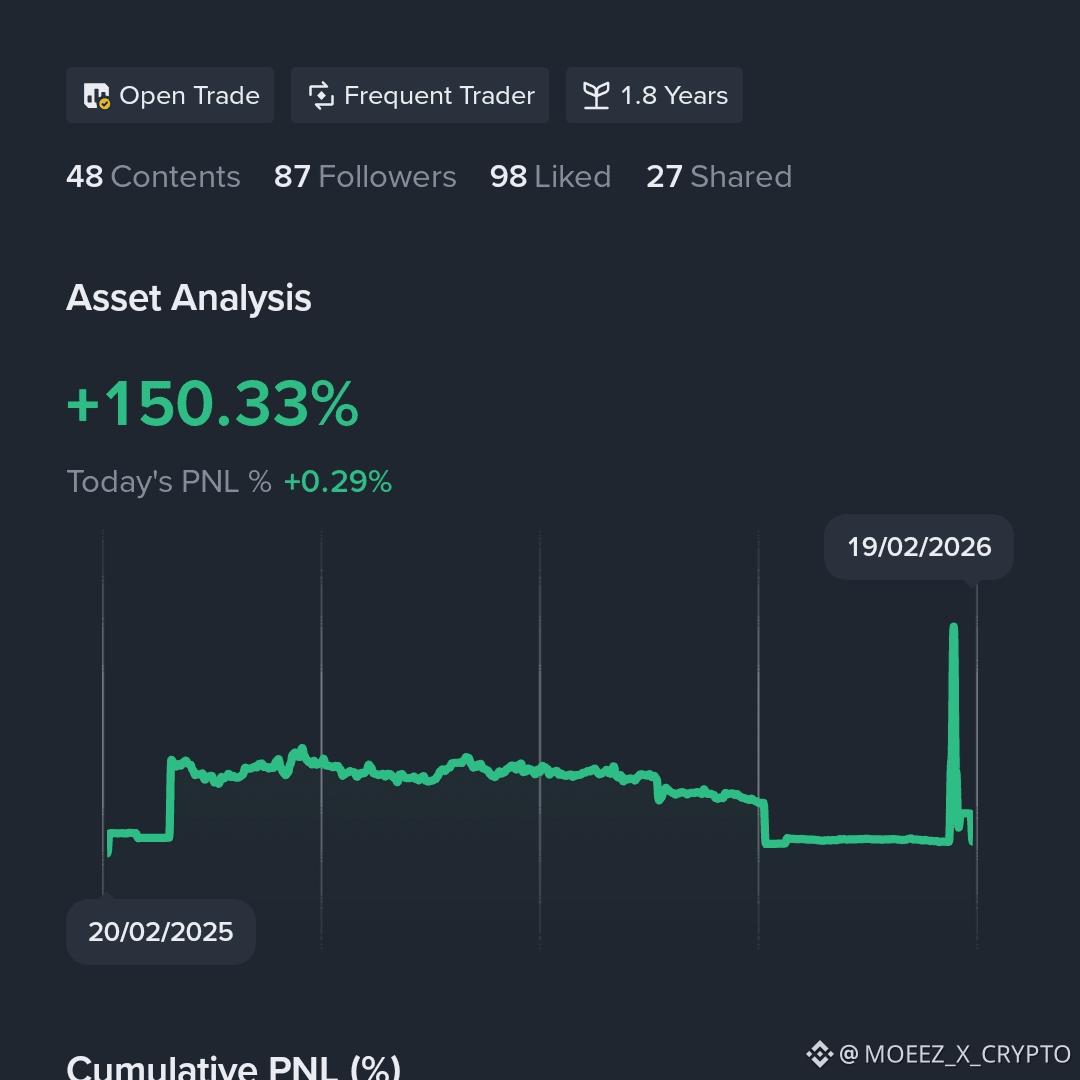View the 98 Liked count
The image size is (1080, 1080).
click(550, 177)
